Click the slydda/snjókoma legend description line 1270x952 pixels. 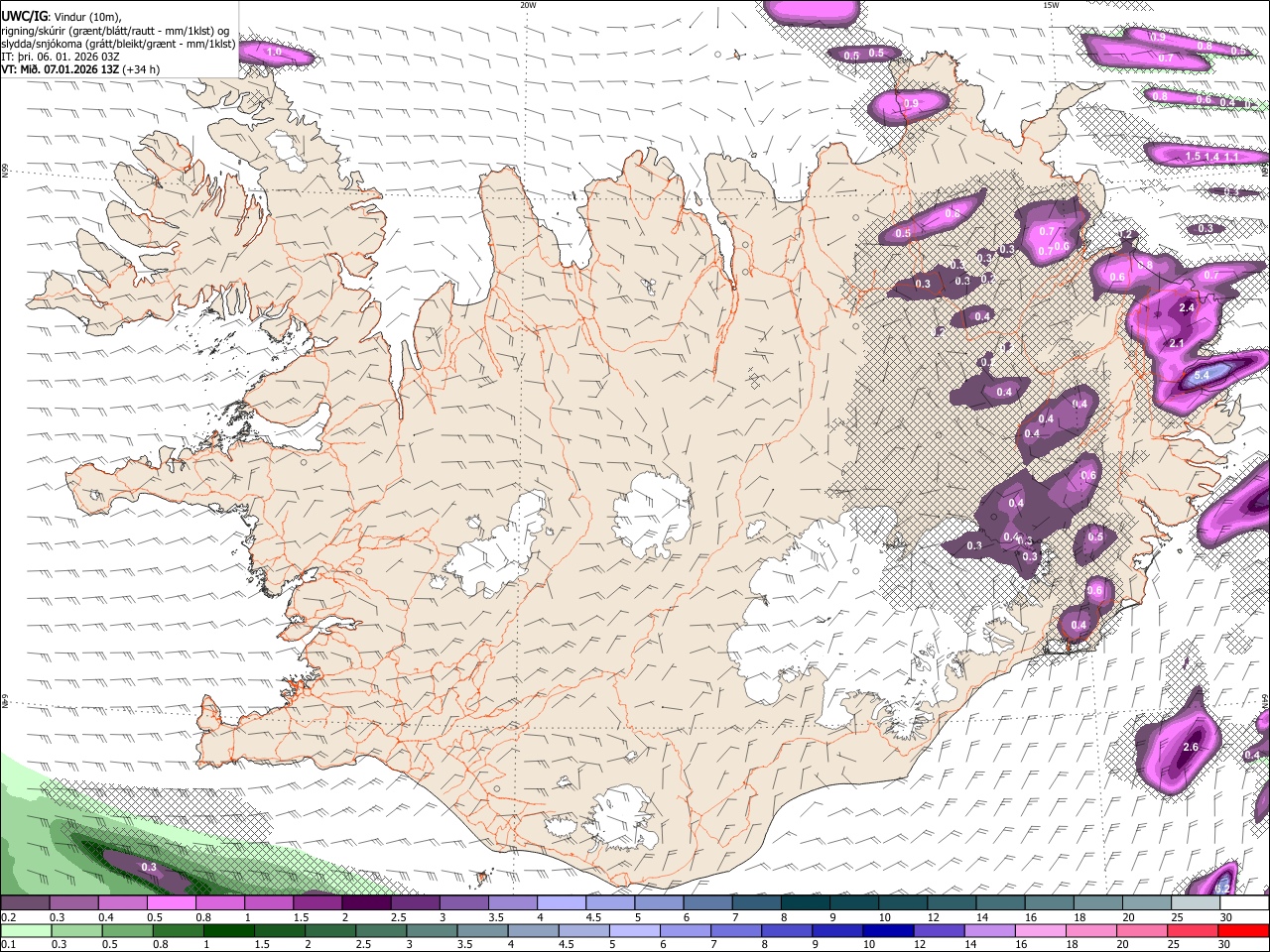pyautogui.click(x=118, y=44)
